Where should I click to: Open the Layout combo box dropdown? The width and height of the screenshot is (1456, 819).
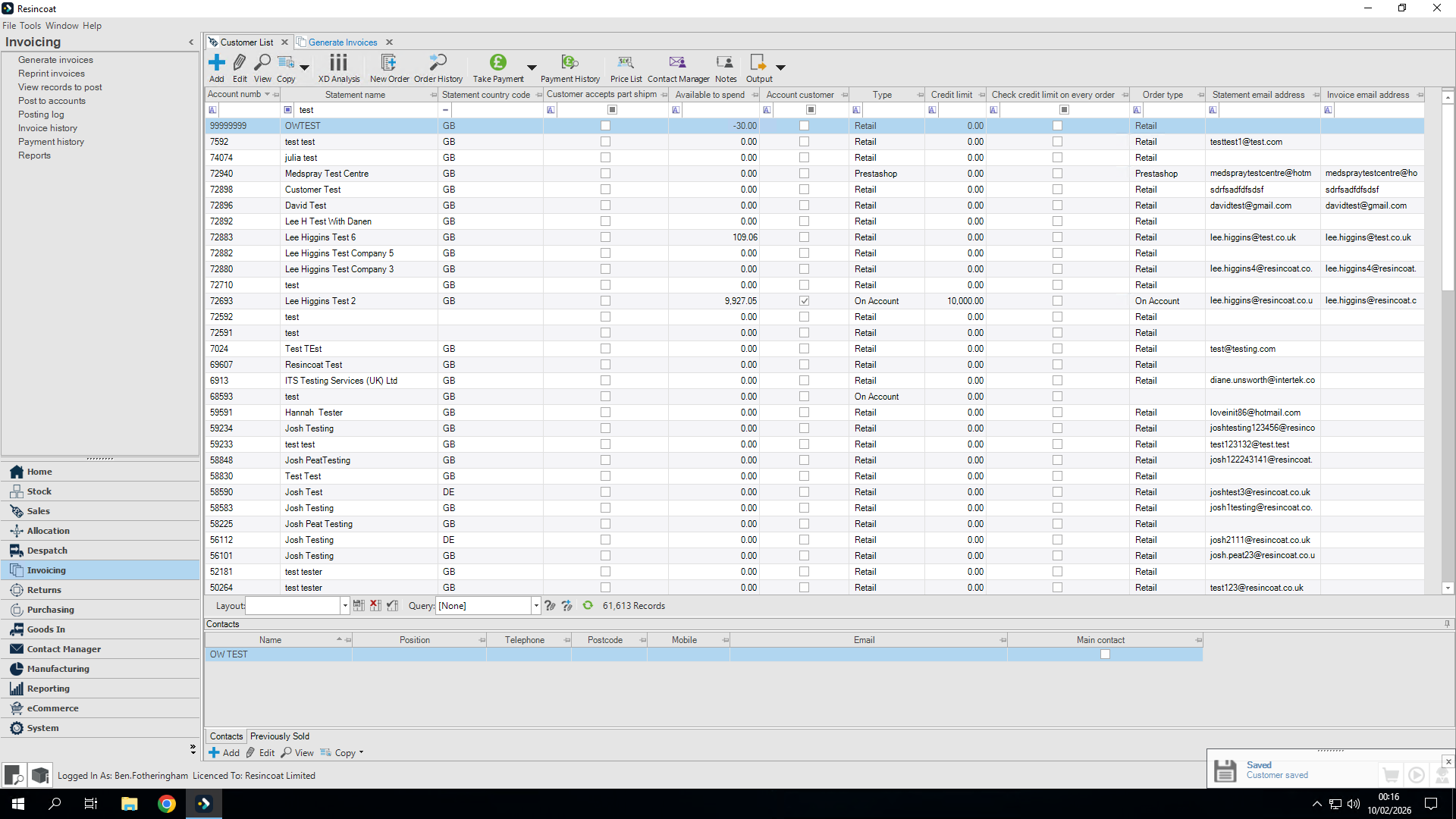[345, 605]
